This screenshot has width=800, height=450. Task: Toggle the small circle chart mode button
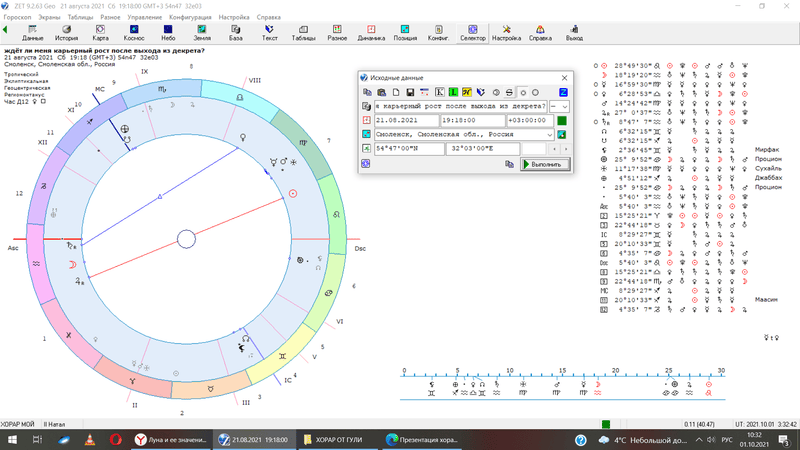522,92
